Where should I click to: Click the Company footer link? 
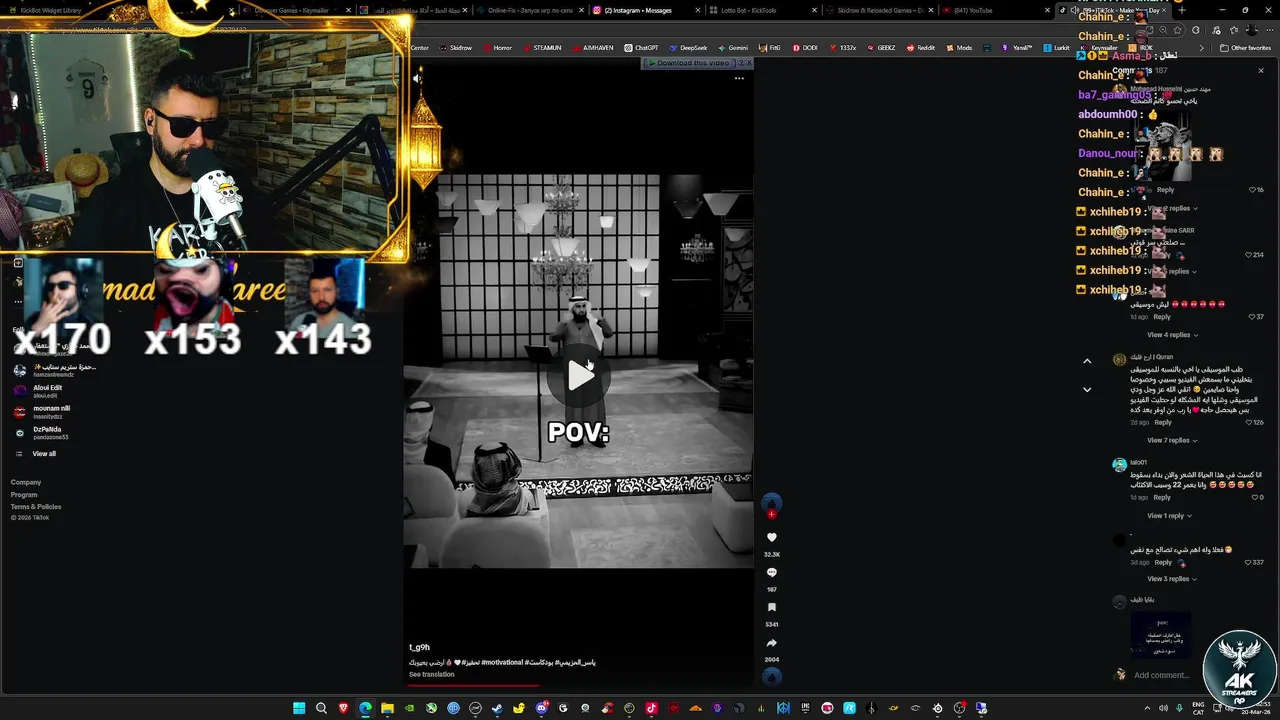tap(26, 482)
